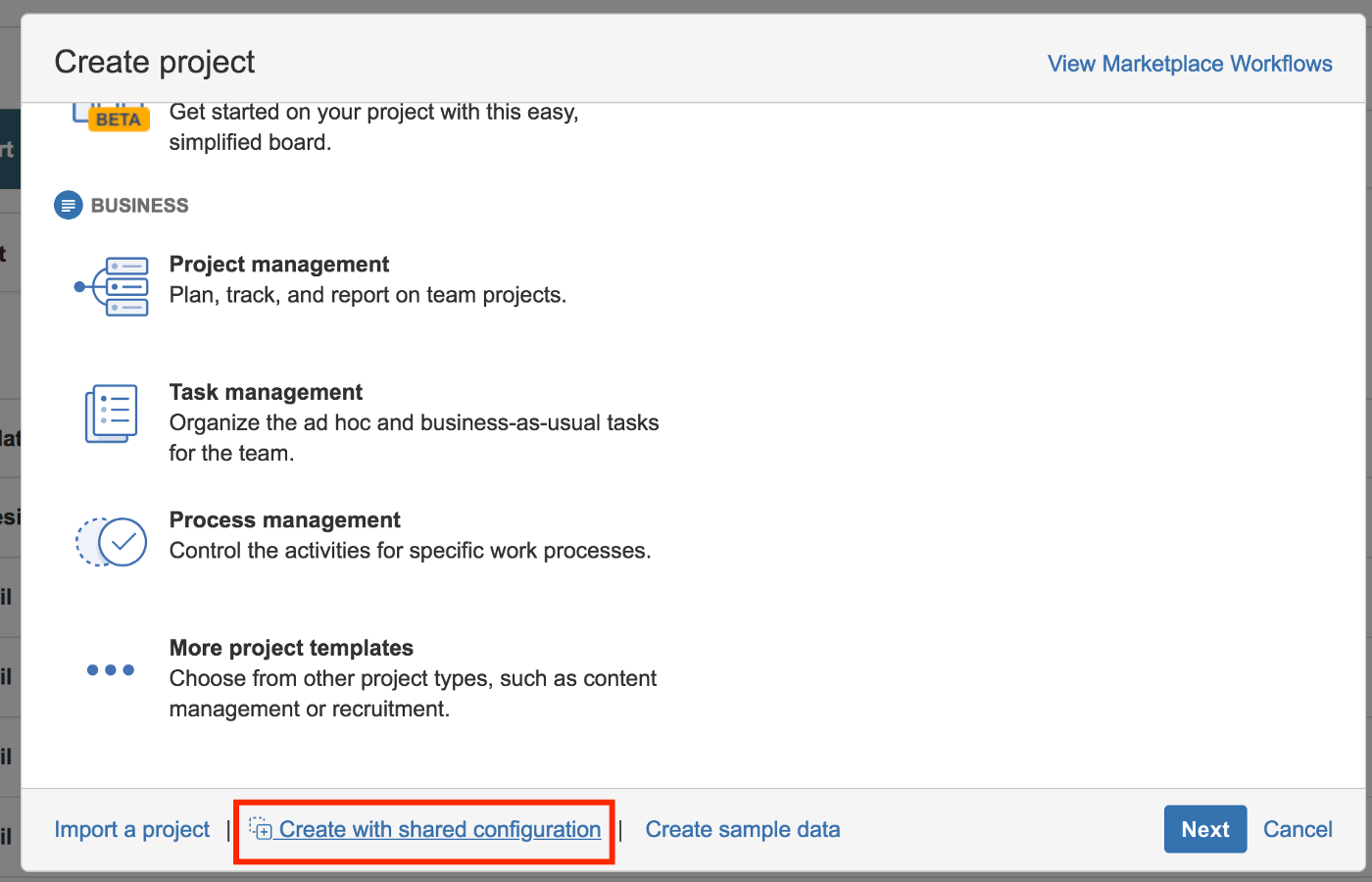1372x882 pixels.
Task: Select the Task management template icon
Action: click(110, 414)
